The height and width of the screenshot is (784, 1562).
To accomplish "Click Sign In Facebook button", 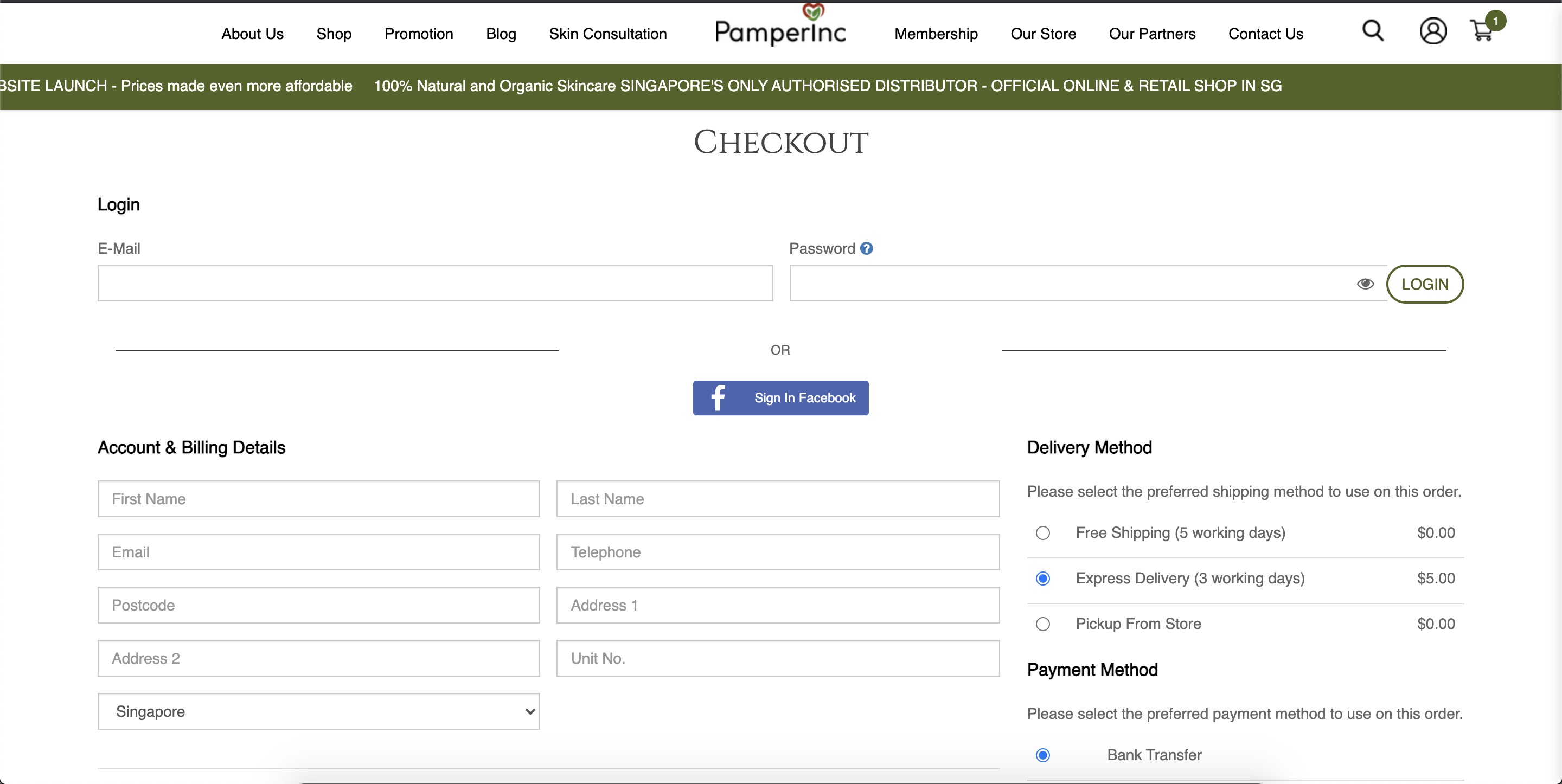I will (x=780, y=398).
